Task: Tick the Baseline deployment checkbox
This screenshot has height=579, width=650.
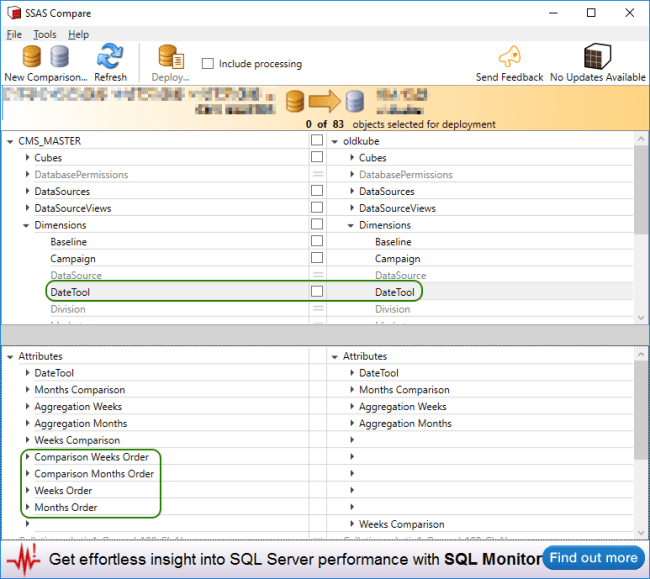Action: (x=317, y=241)
